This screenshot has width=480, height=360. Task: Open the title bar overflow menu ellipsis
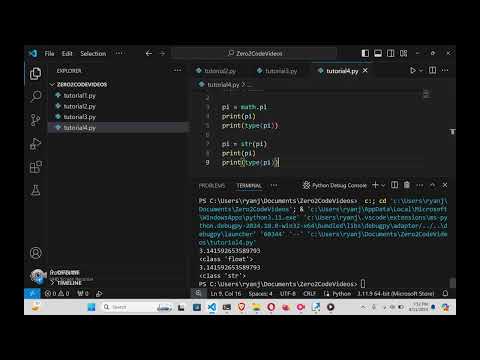(x=119, y=53)
